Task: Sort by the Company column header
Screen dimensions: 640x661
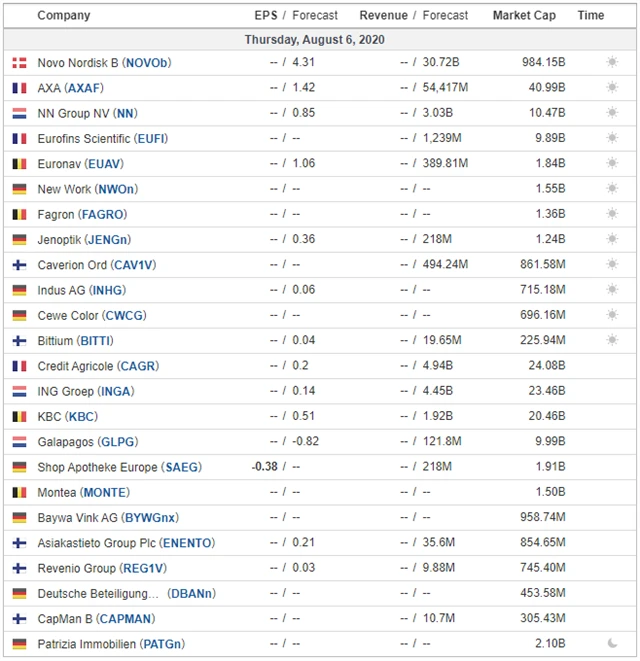Action: (x=63, y=16)
